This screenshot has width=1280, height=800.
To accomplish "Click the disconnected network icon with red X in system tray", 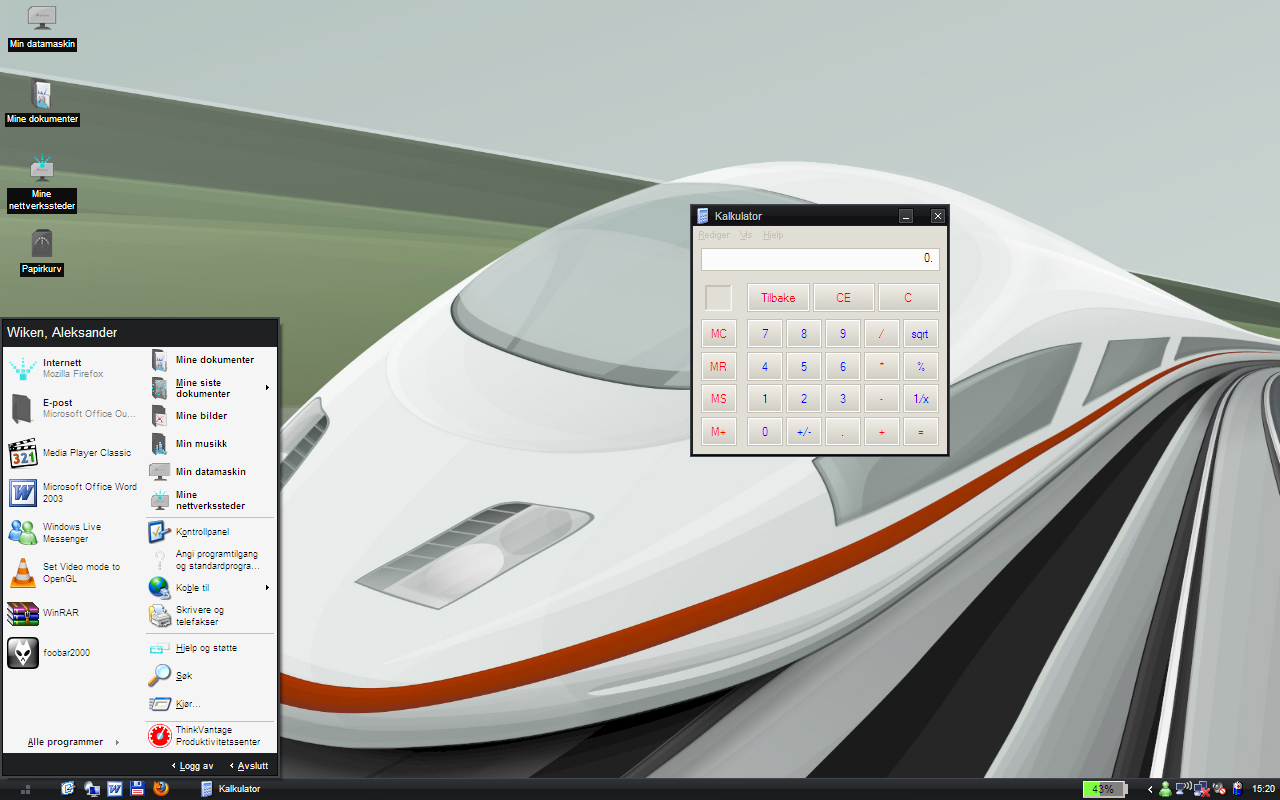I will tap(1201, 789).
